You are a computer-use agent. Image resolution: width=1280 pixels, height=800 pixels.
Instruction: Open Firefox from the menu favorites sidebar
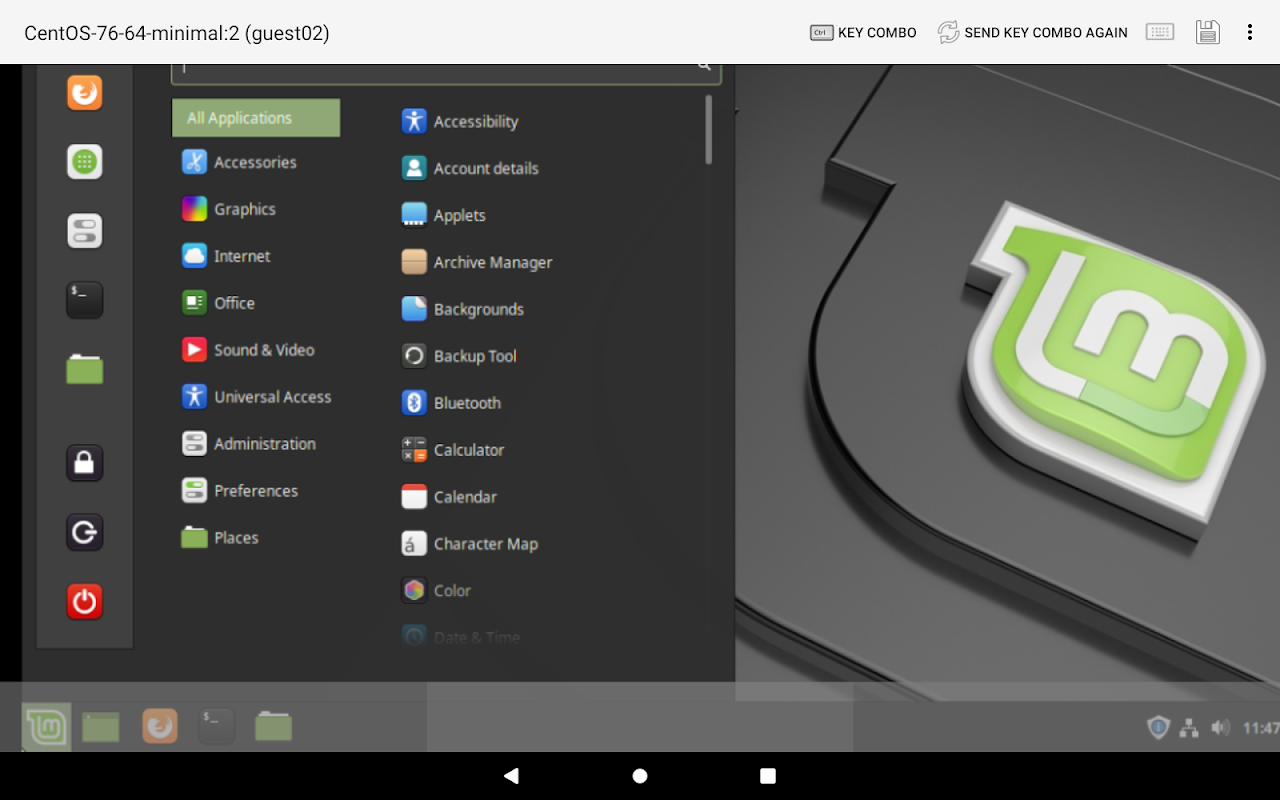click(x=85, y=92)
